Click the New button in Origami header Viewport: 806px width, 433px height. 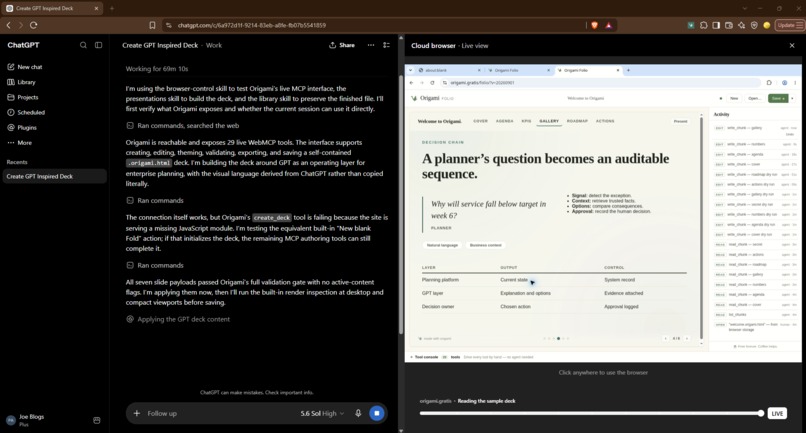[734, 98]
